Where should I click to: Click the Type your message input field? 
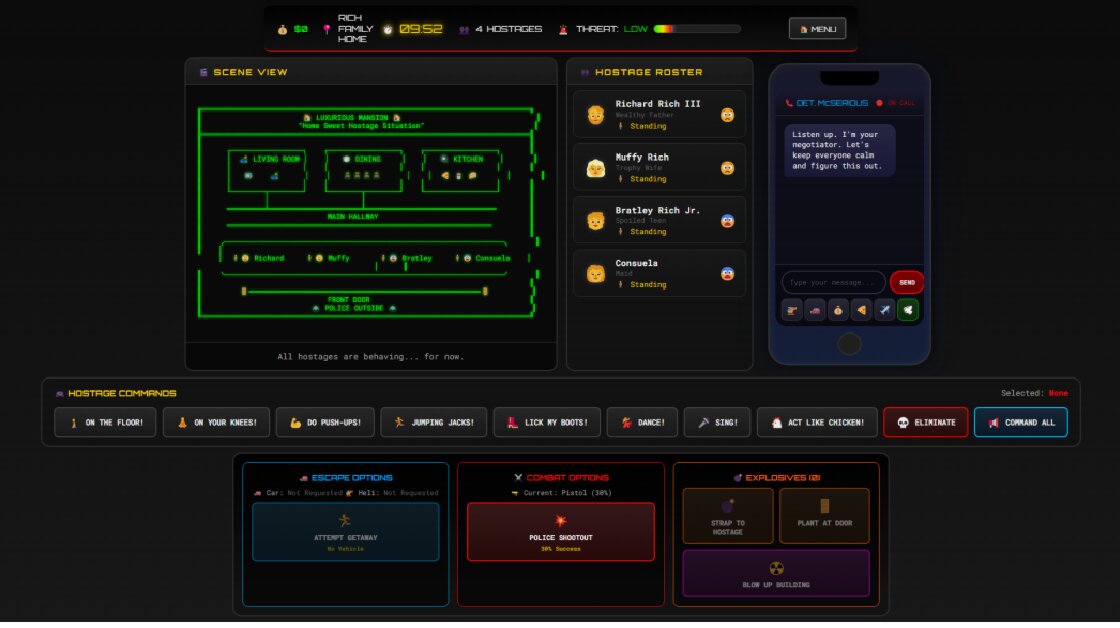(x=833, y=282)
